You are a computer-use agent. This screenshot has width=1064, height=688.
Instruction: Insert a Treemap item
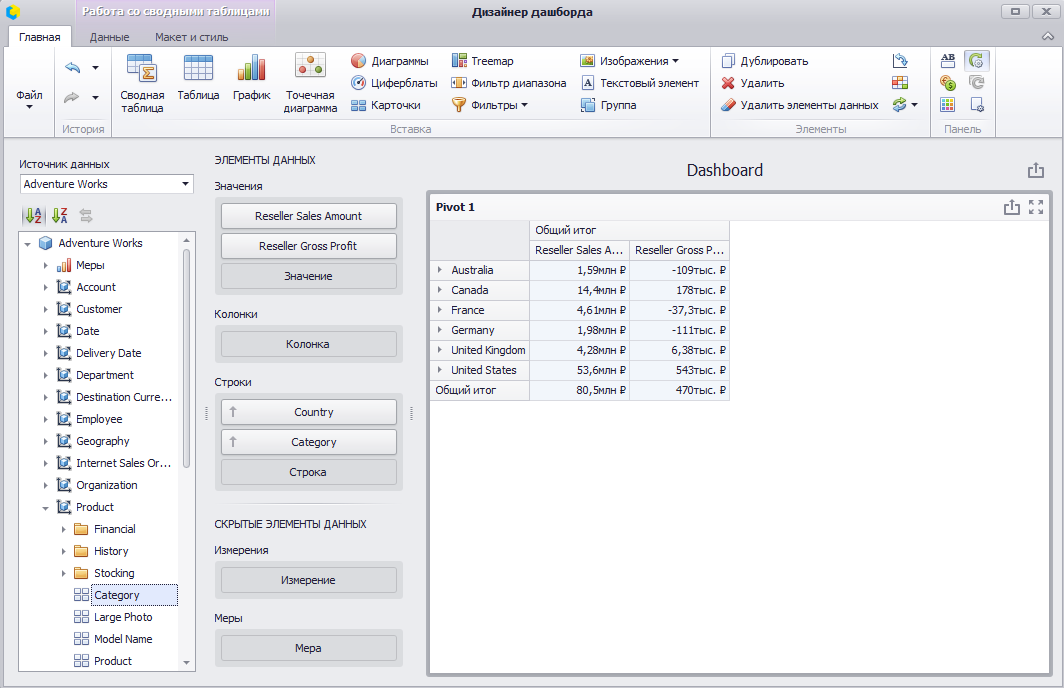click(x=483, y=61)
